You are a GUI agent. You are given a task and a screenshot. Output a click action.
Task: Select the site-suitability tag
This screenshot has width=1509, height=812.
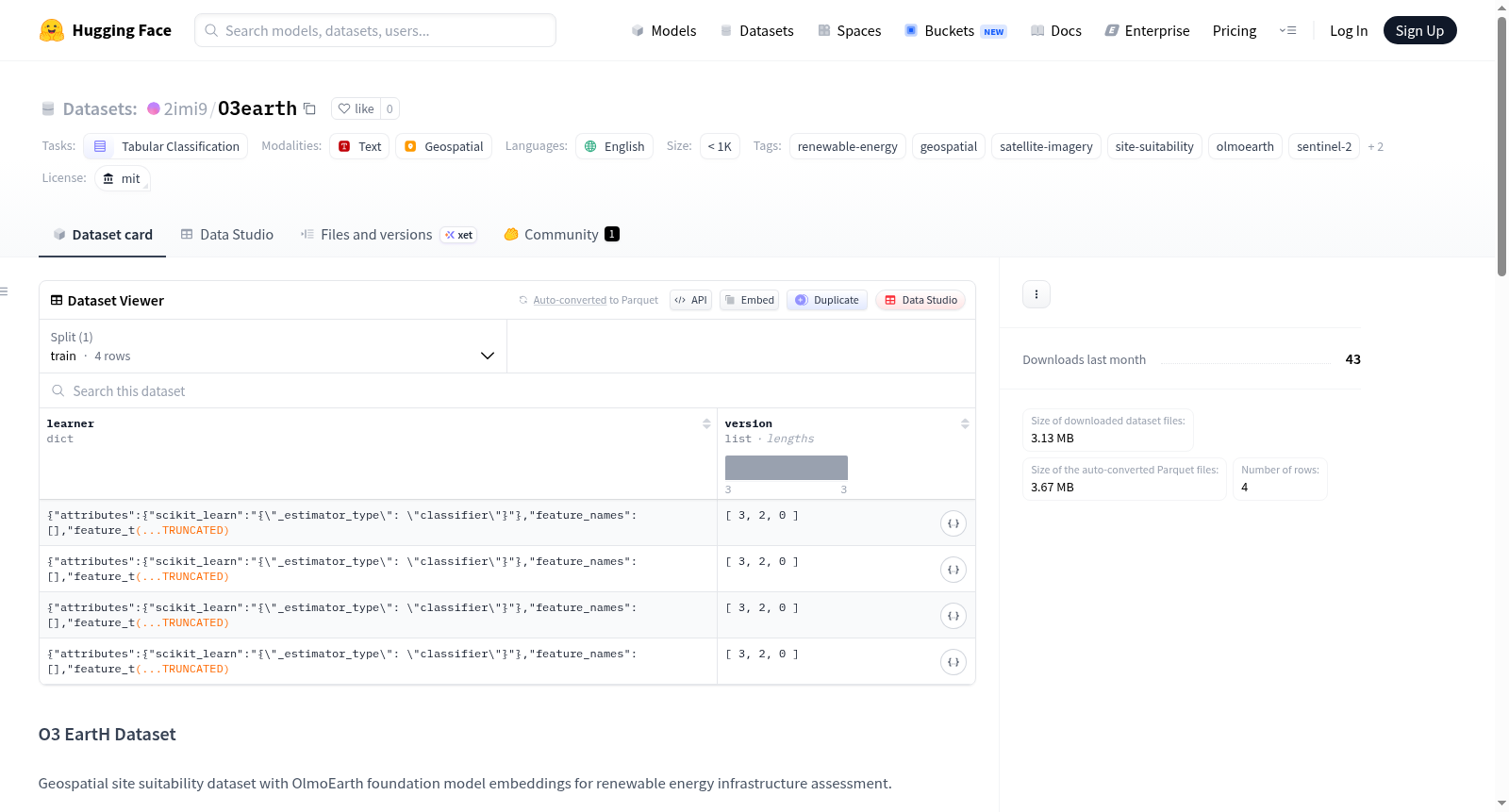(x=1154, y=146)
